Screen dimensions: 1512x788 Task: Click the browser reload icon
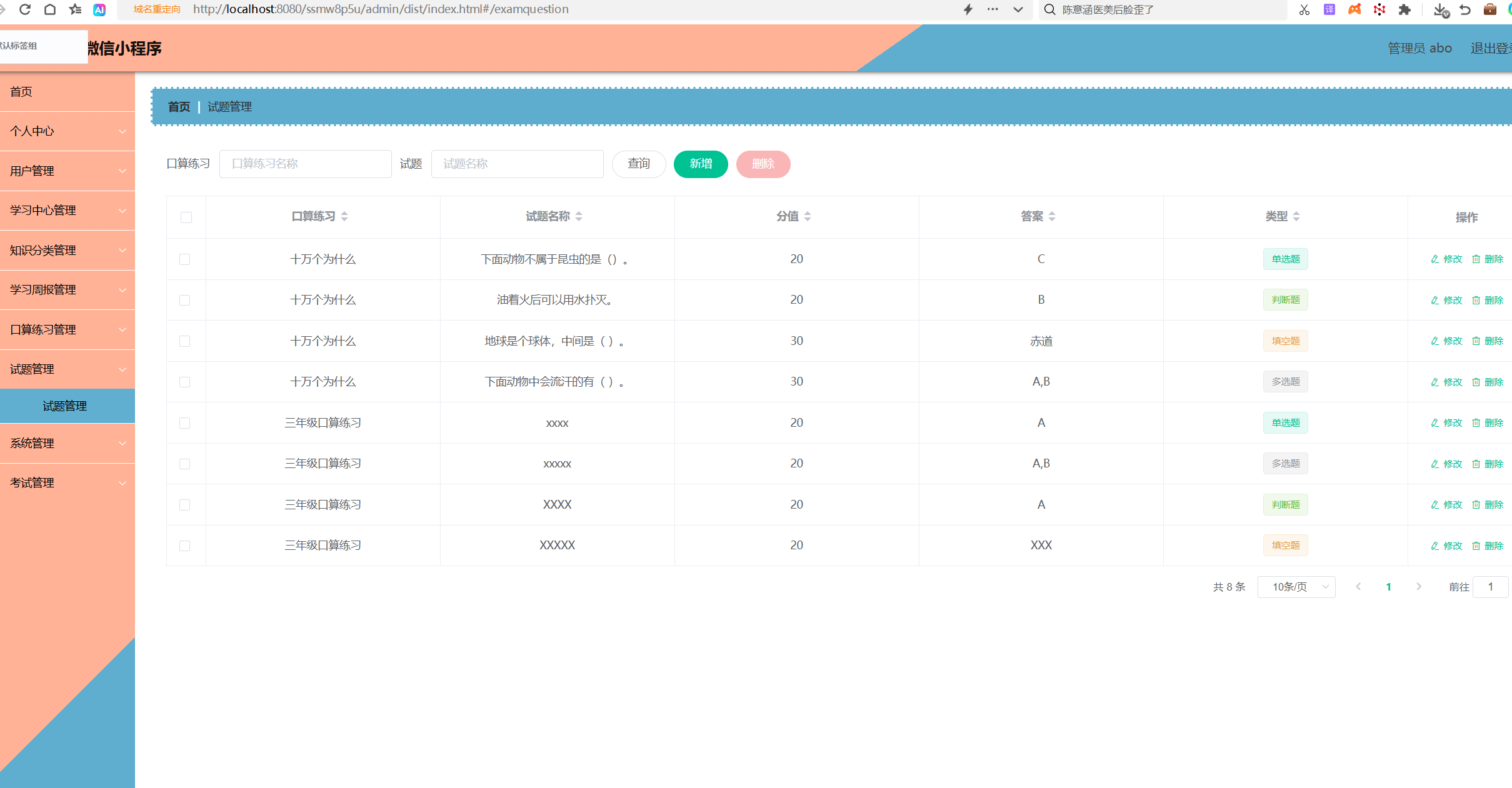coord(25,9)
